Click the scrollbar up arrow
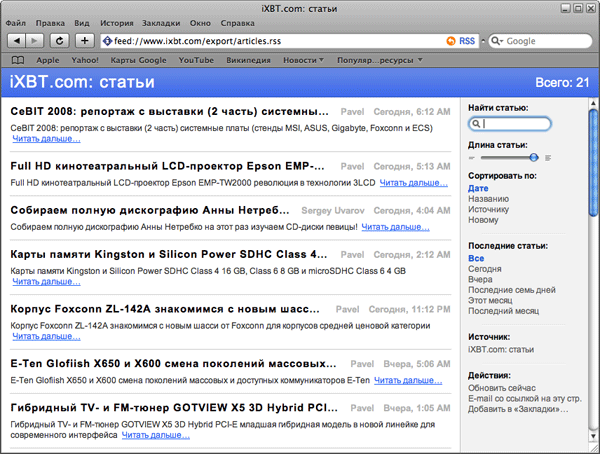 [593, 103]
